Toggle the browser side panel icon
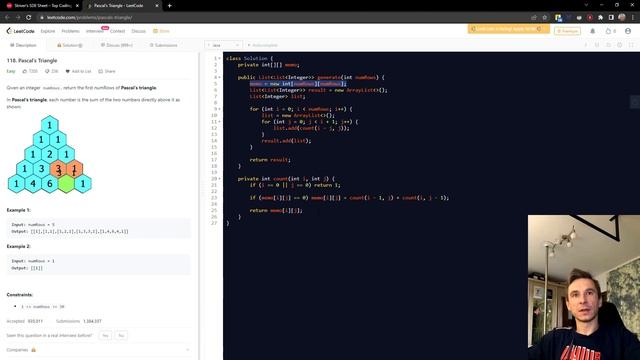Viewport: 640px width, 360px height. [611, 18]
